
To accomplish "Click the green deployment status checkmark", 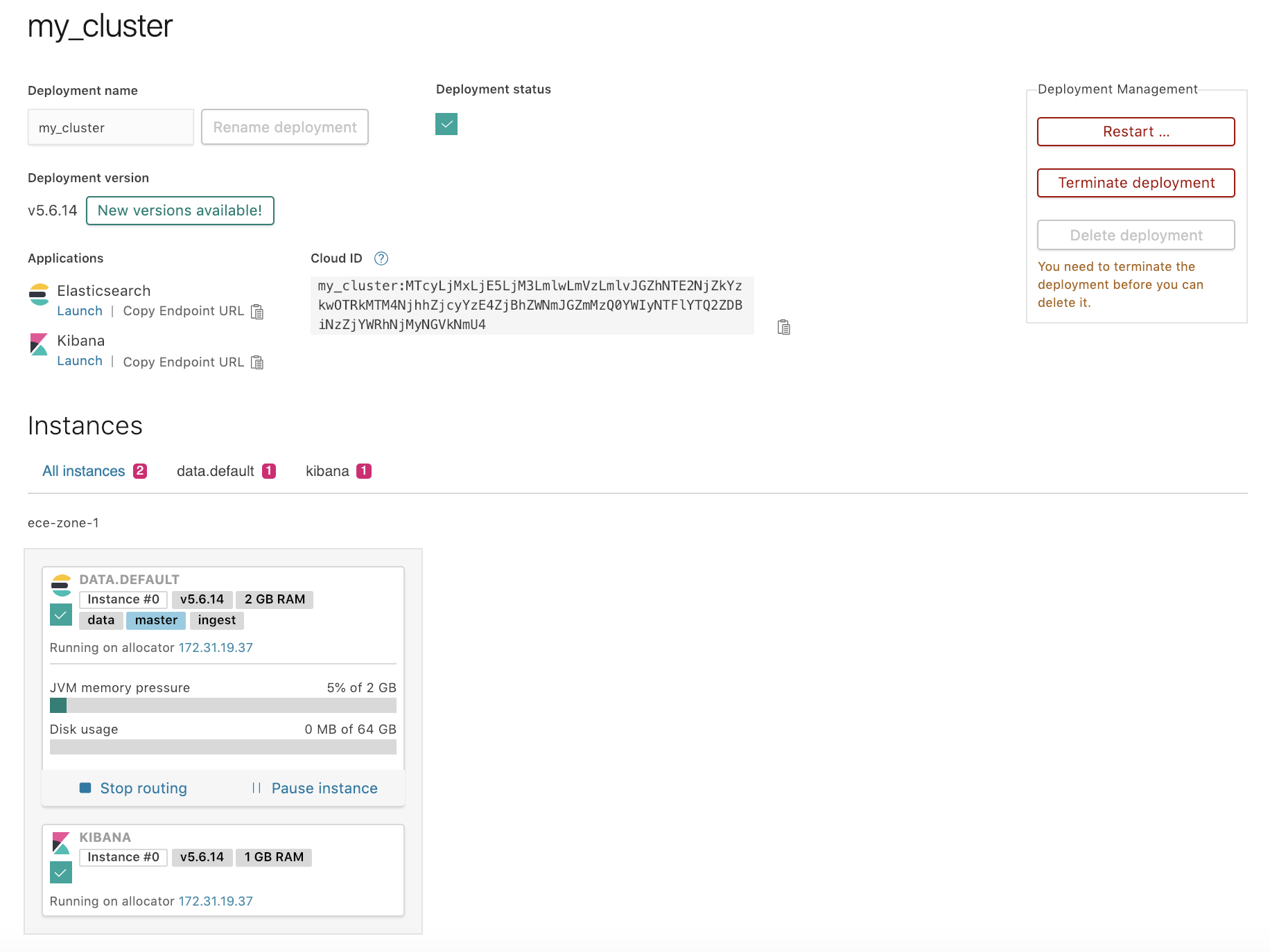I will pyautogui.click(x=446, y=124).
